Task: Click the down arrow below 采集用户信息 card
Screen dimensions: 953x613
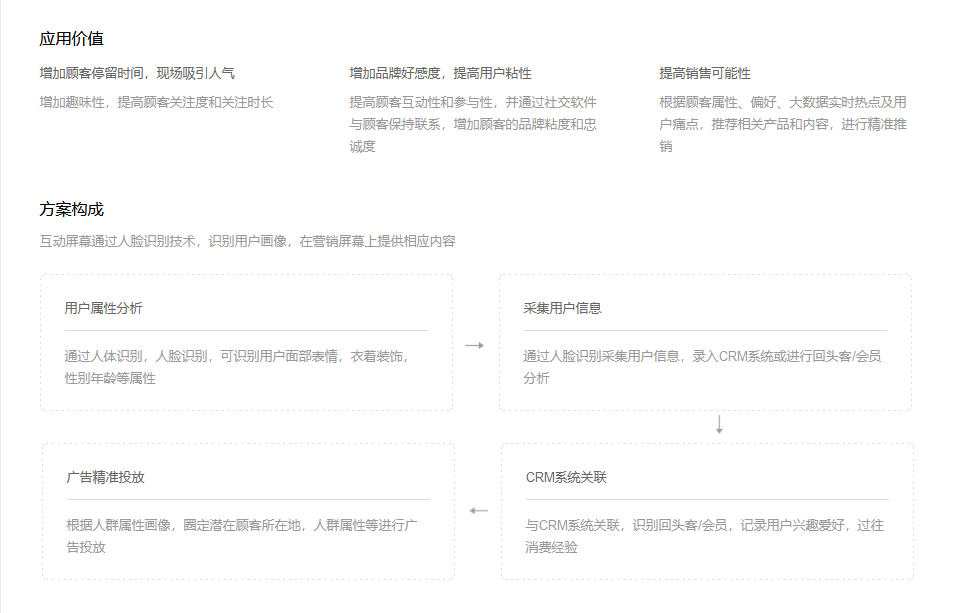Action: pos(719,425)
